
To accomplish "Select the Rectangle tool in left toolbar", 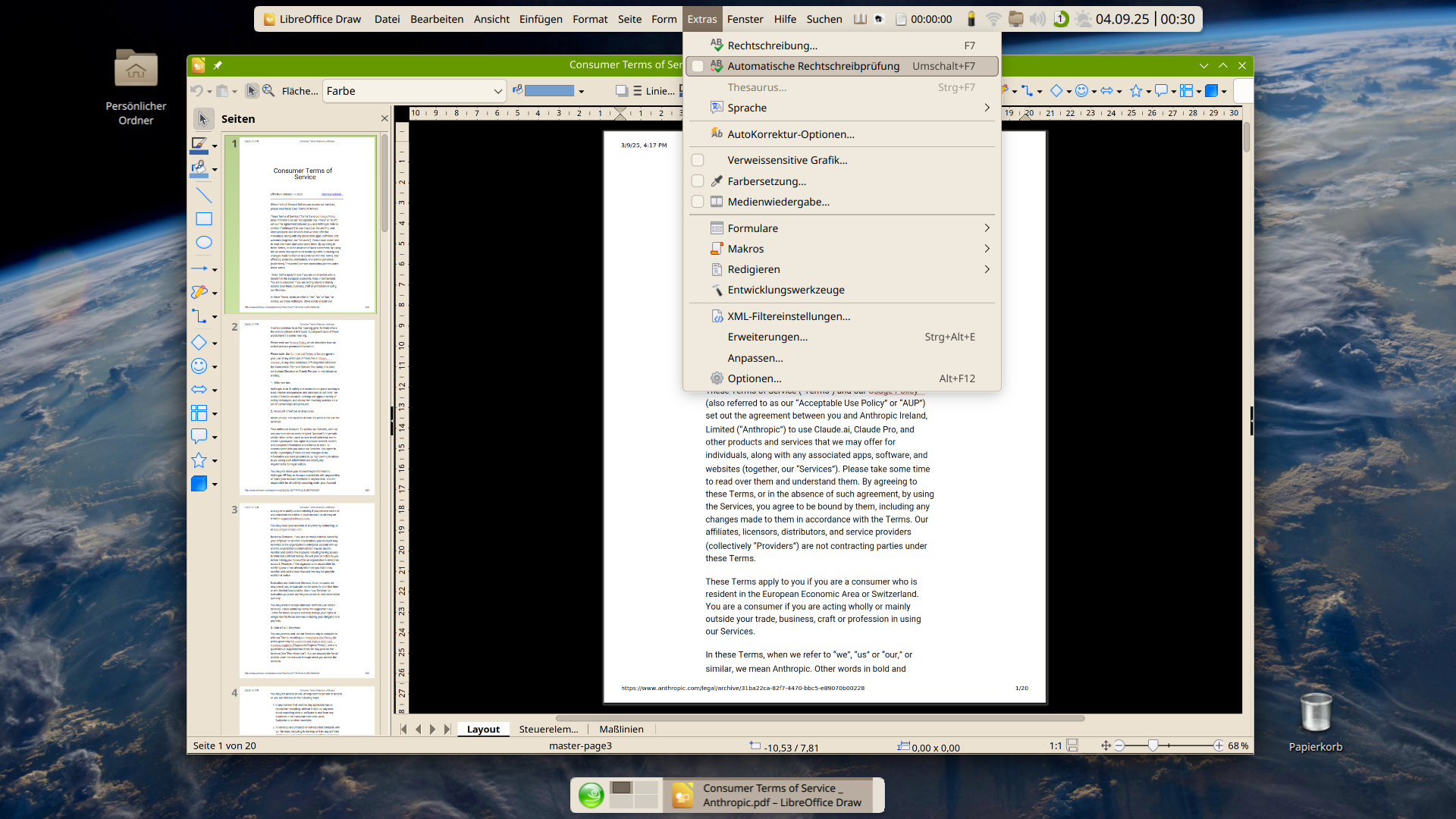I will pos(203,219).
